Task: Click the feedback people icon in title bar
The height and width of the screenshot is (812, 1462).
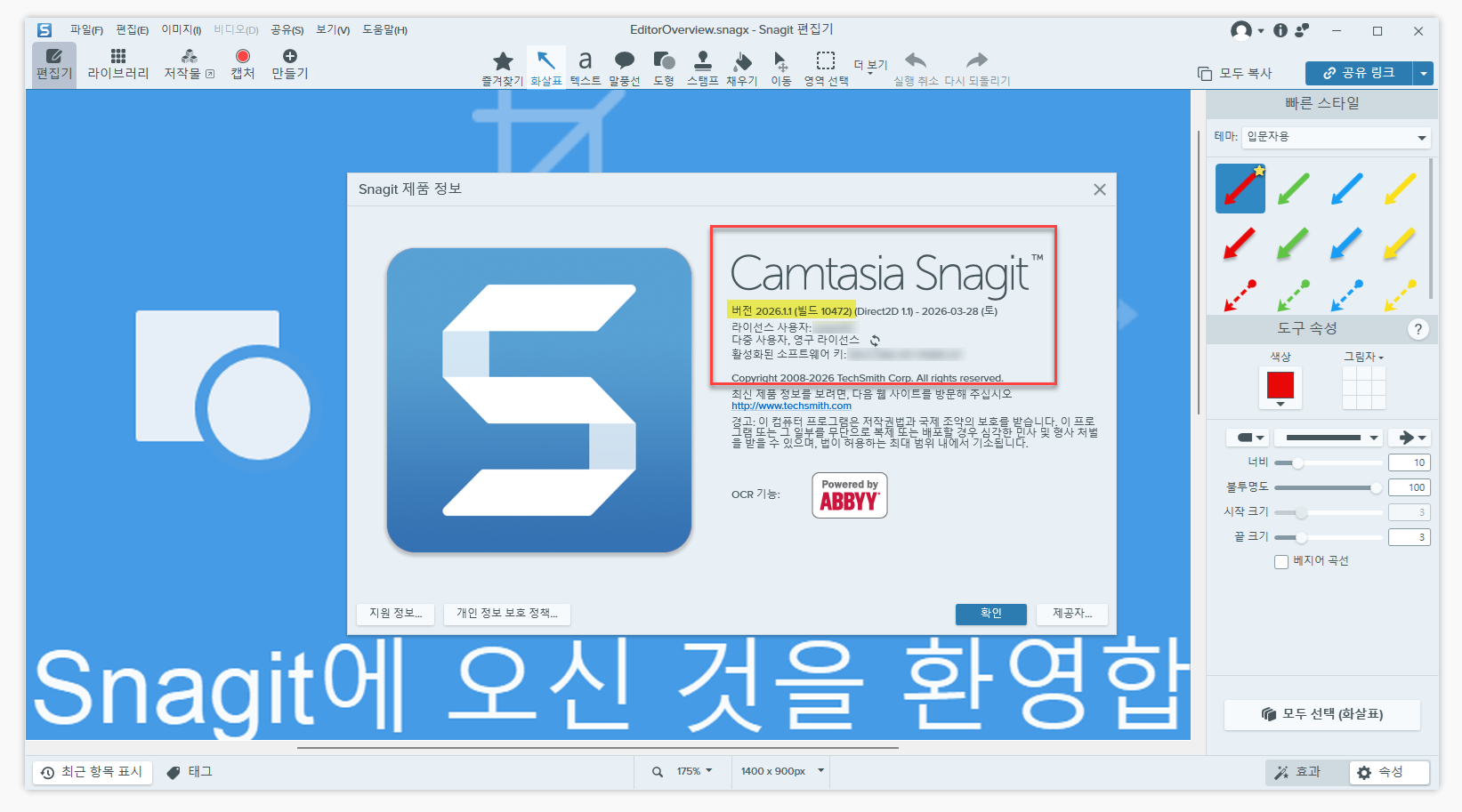Action: tap(1302, 30)
